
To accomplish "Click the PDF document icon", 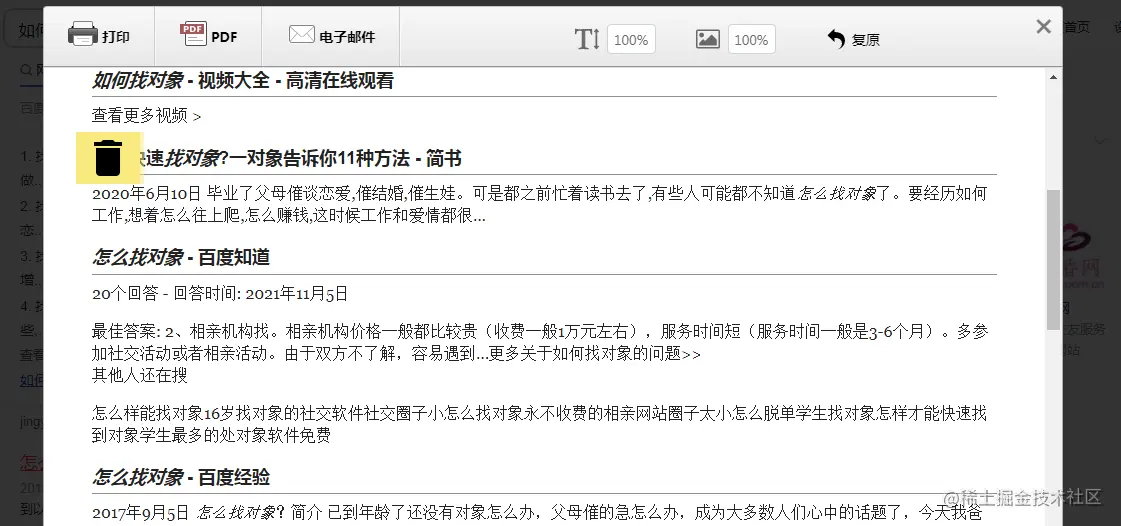I will tap(193, 34).
